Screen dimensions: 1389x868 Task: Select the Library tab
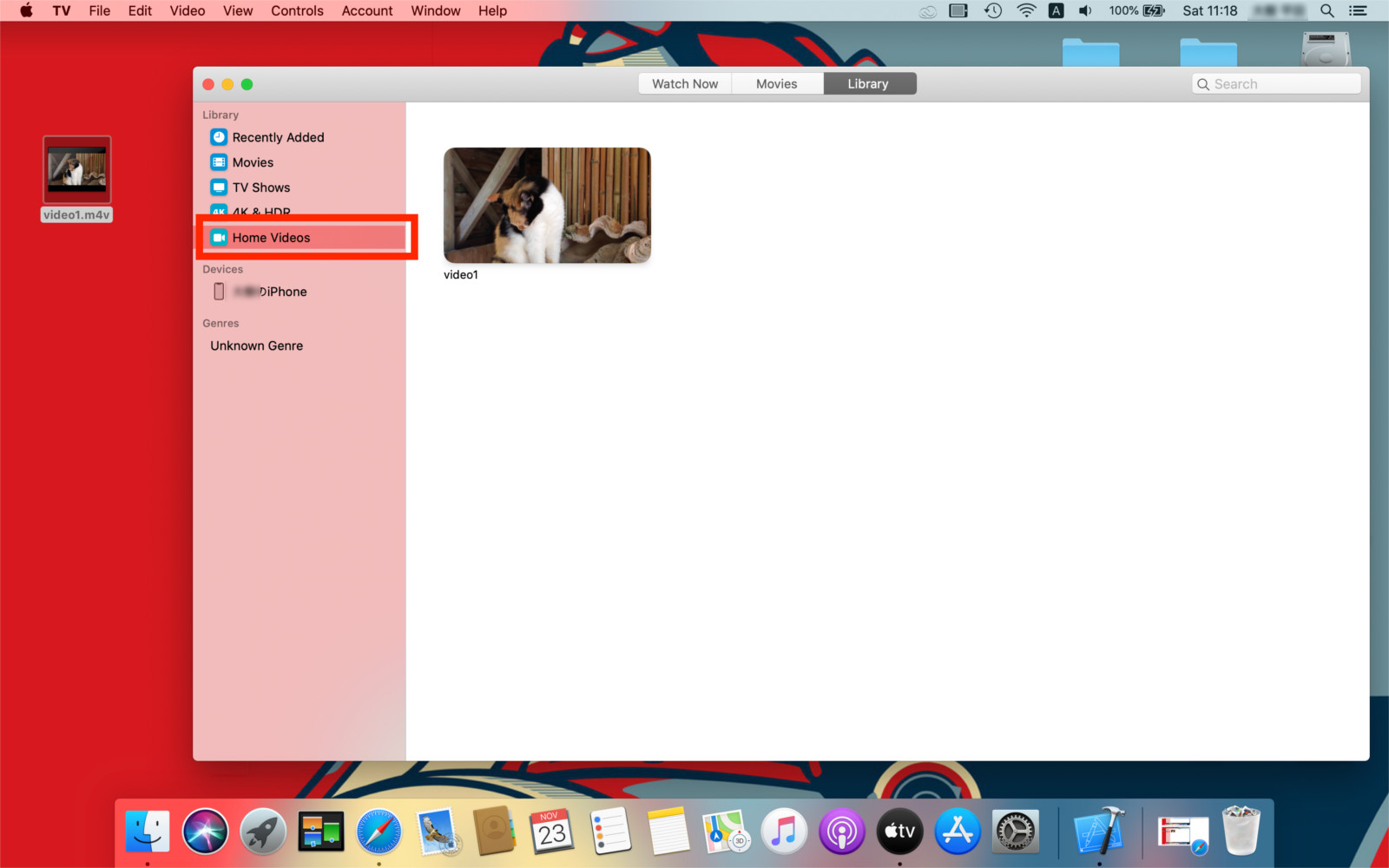(868, 84)
